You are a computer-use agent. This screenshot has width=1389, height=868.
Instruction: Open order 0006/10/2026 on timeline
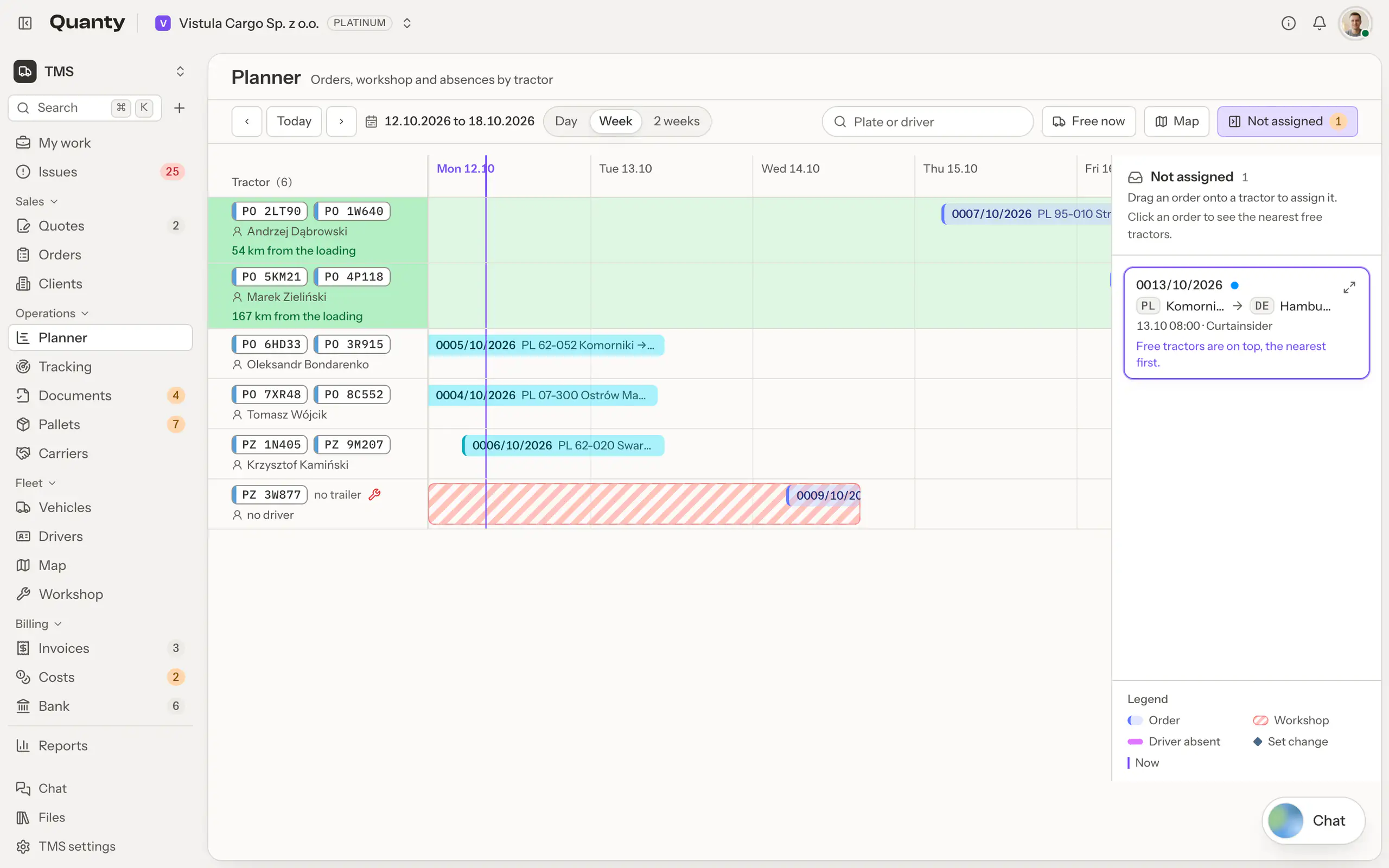pos(563,445)
